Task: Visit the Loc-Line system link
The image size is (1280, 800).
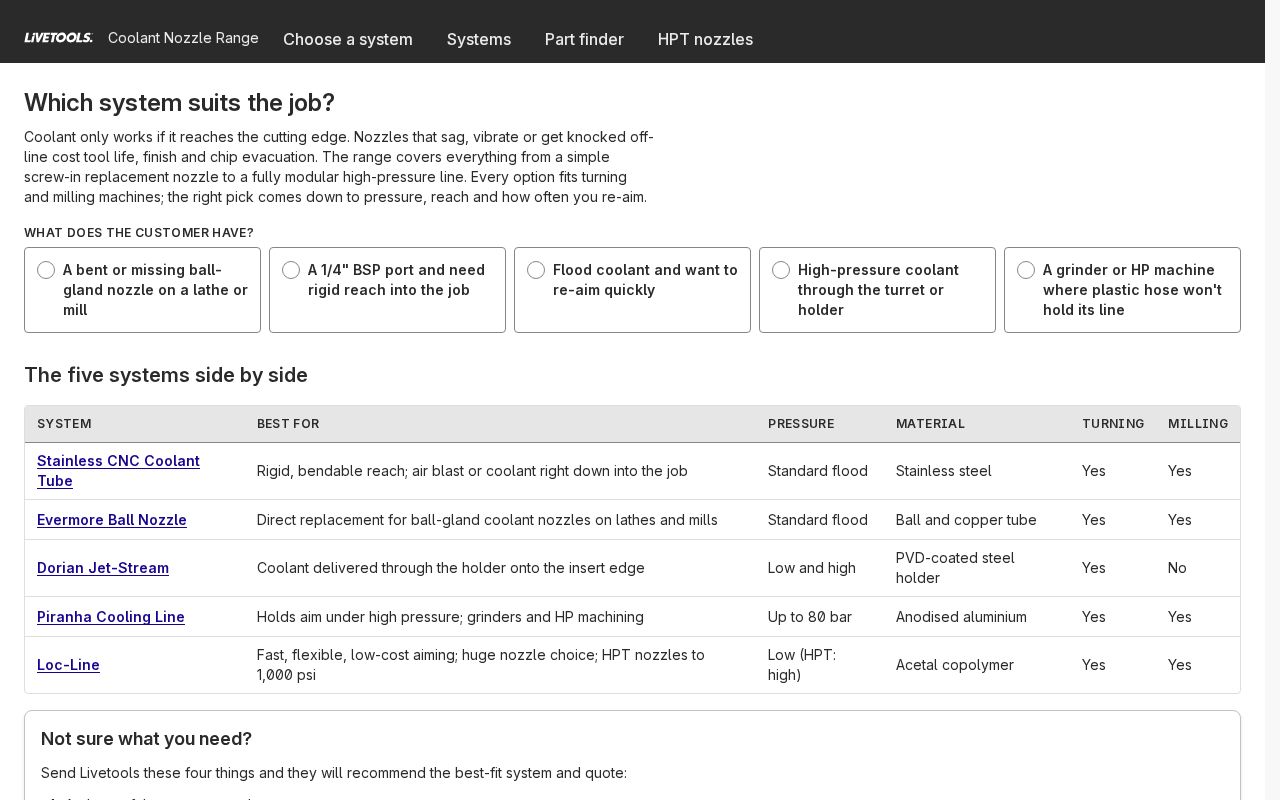Action: (68, 665)
